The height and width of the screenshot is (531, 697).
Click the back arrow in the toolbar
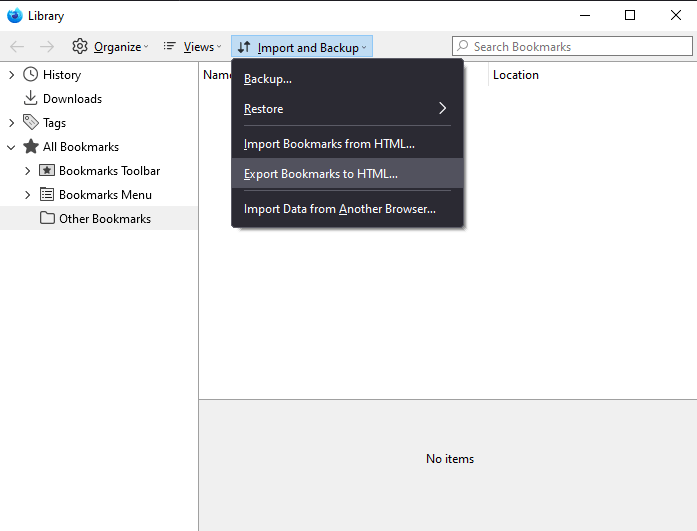click(x=17, y=47)
